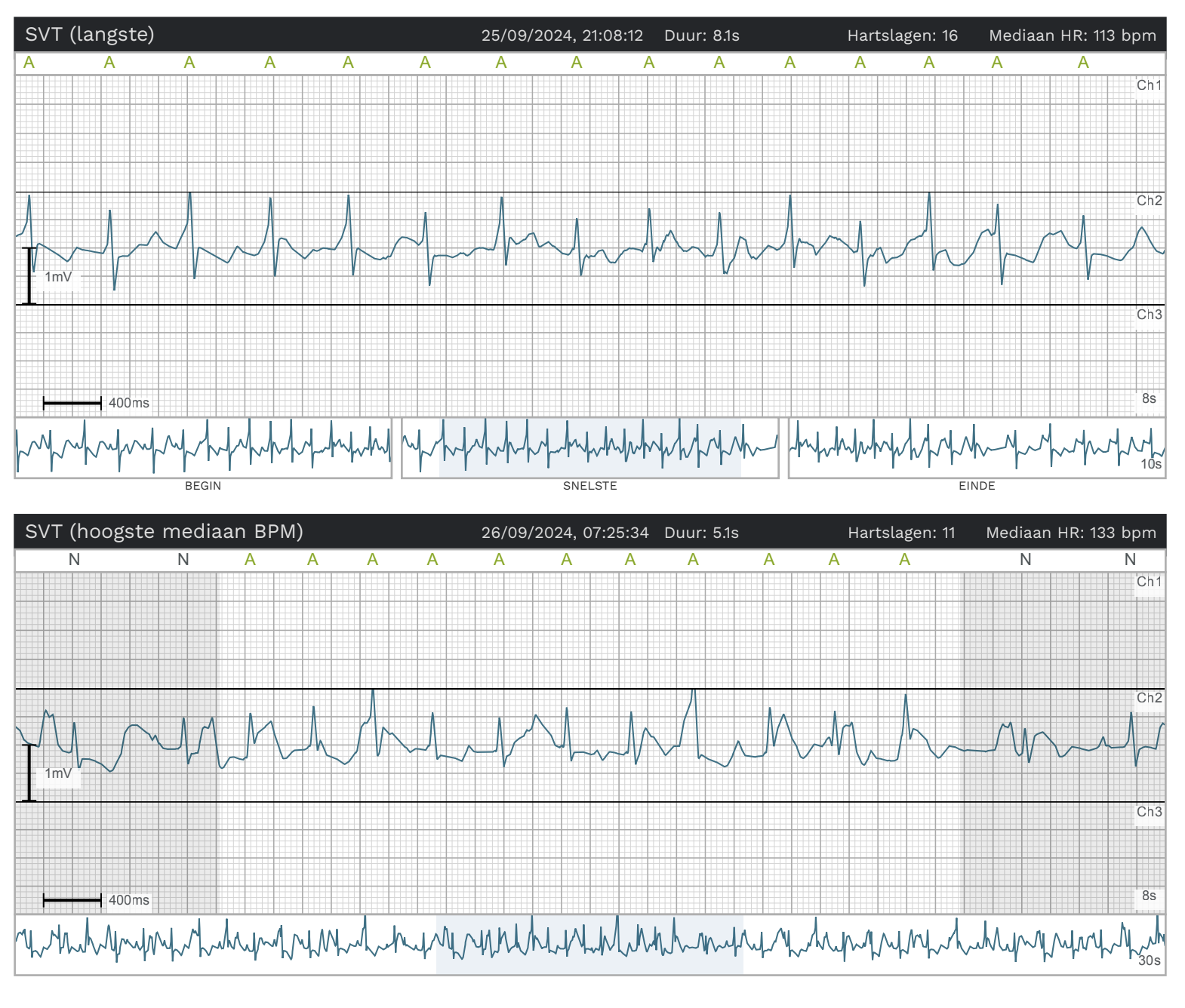Click "Mediaan HR: 113 bpm"

click(x=1073, y=35)
